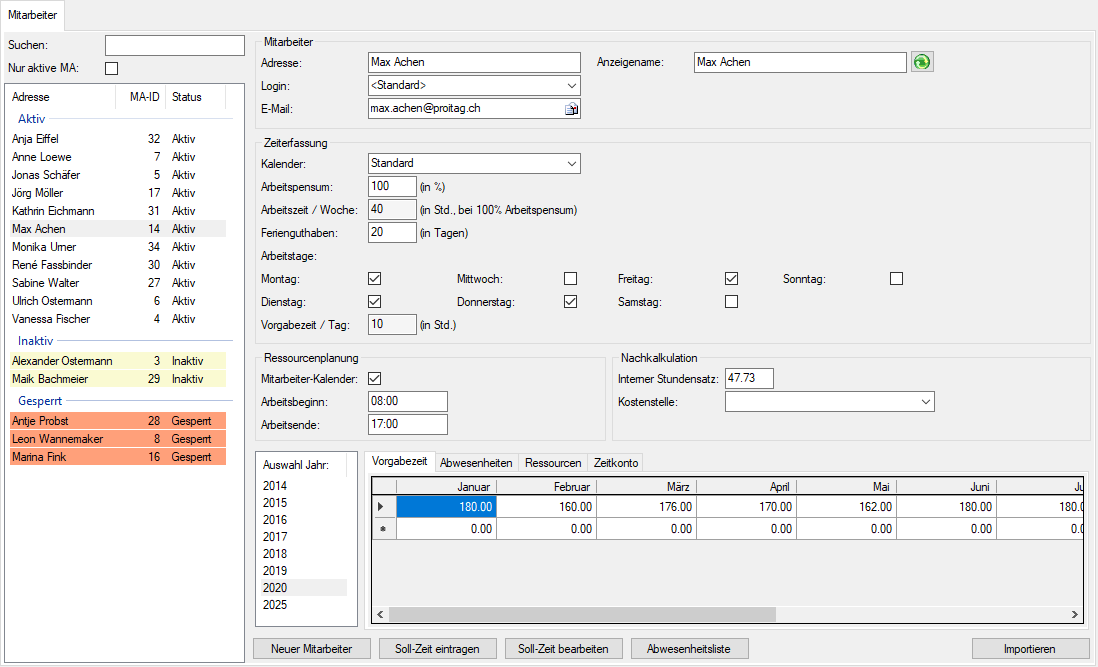Click the mail icon in the E-Mail field
The width and height of the screenshot is (1098, 667).
click(571, 109)
